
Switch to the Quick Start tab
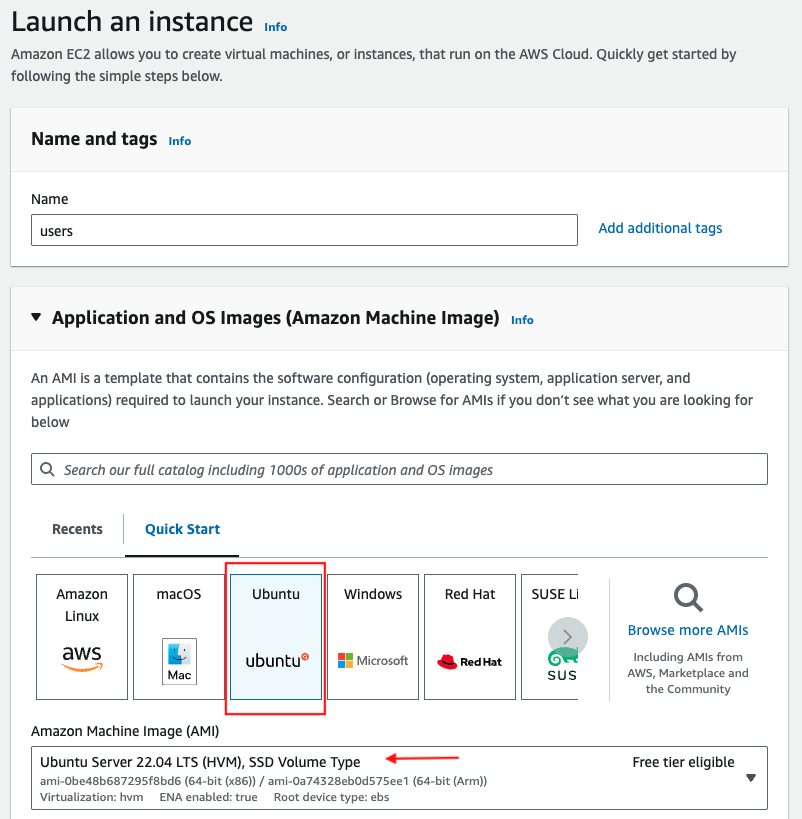click(182, 529)
